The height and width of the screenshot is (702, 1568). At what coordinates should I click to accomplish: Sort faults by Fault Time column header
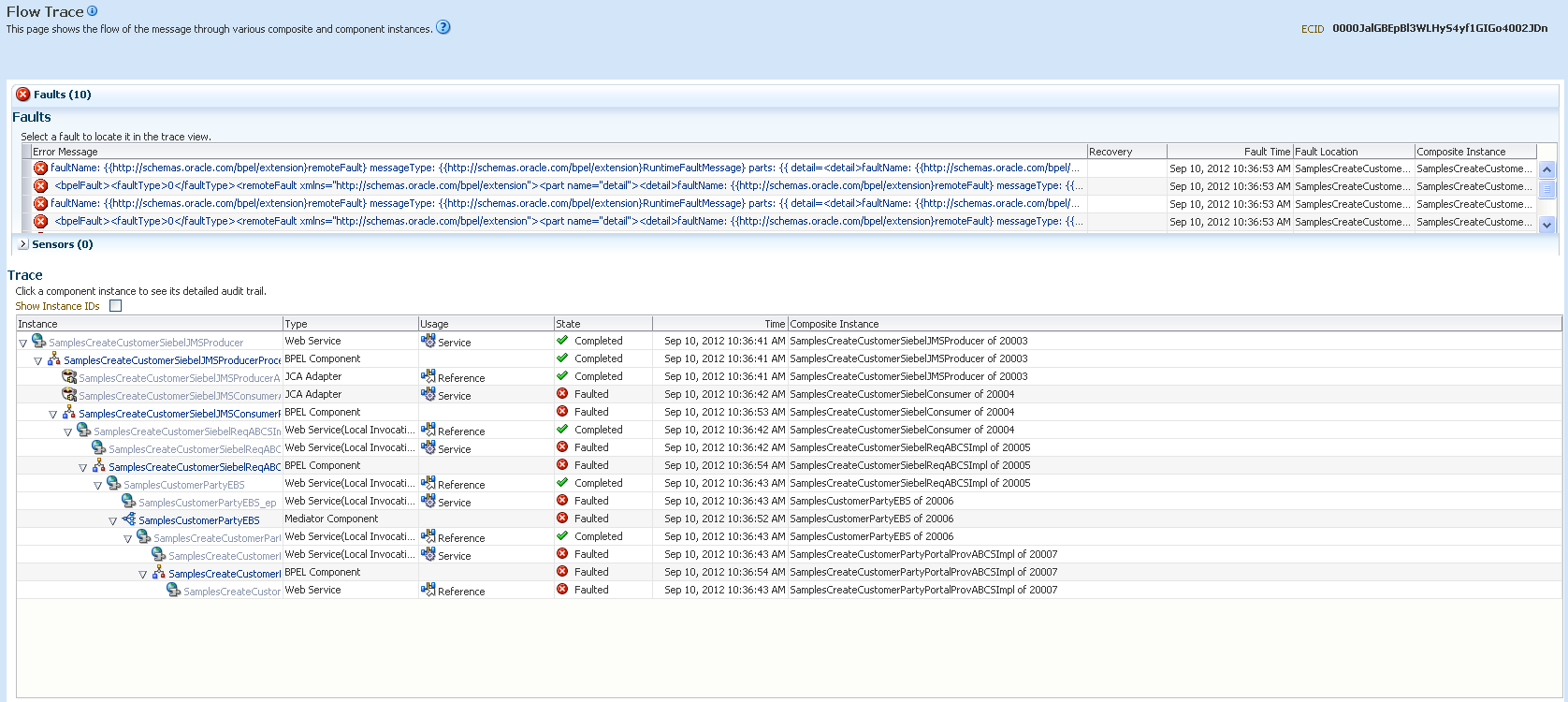click(x=1229, y=152)
